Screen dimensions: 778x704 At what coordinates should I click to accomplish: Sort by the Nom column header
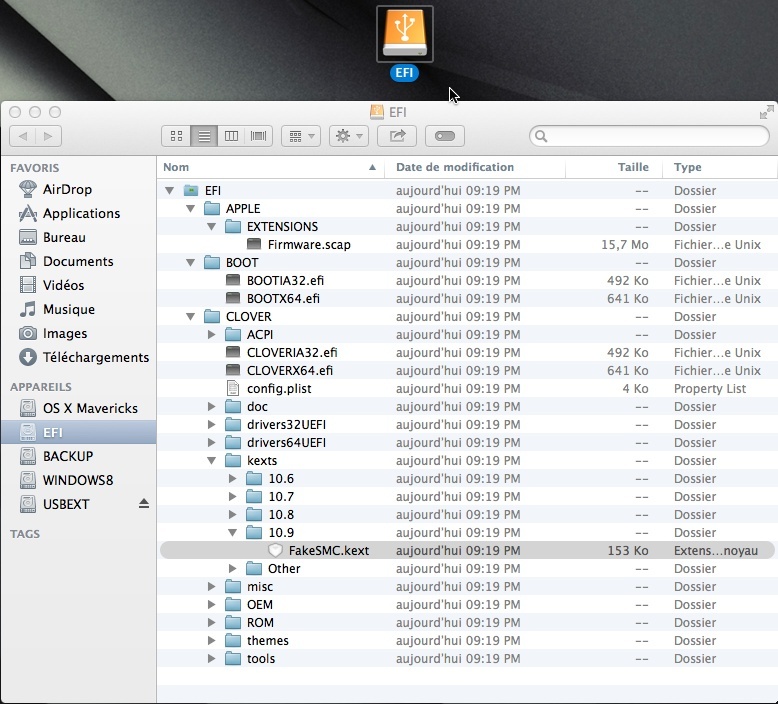coord(271,167)
